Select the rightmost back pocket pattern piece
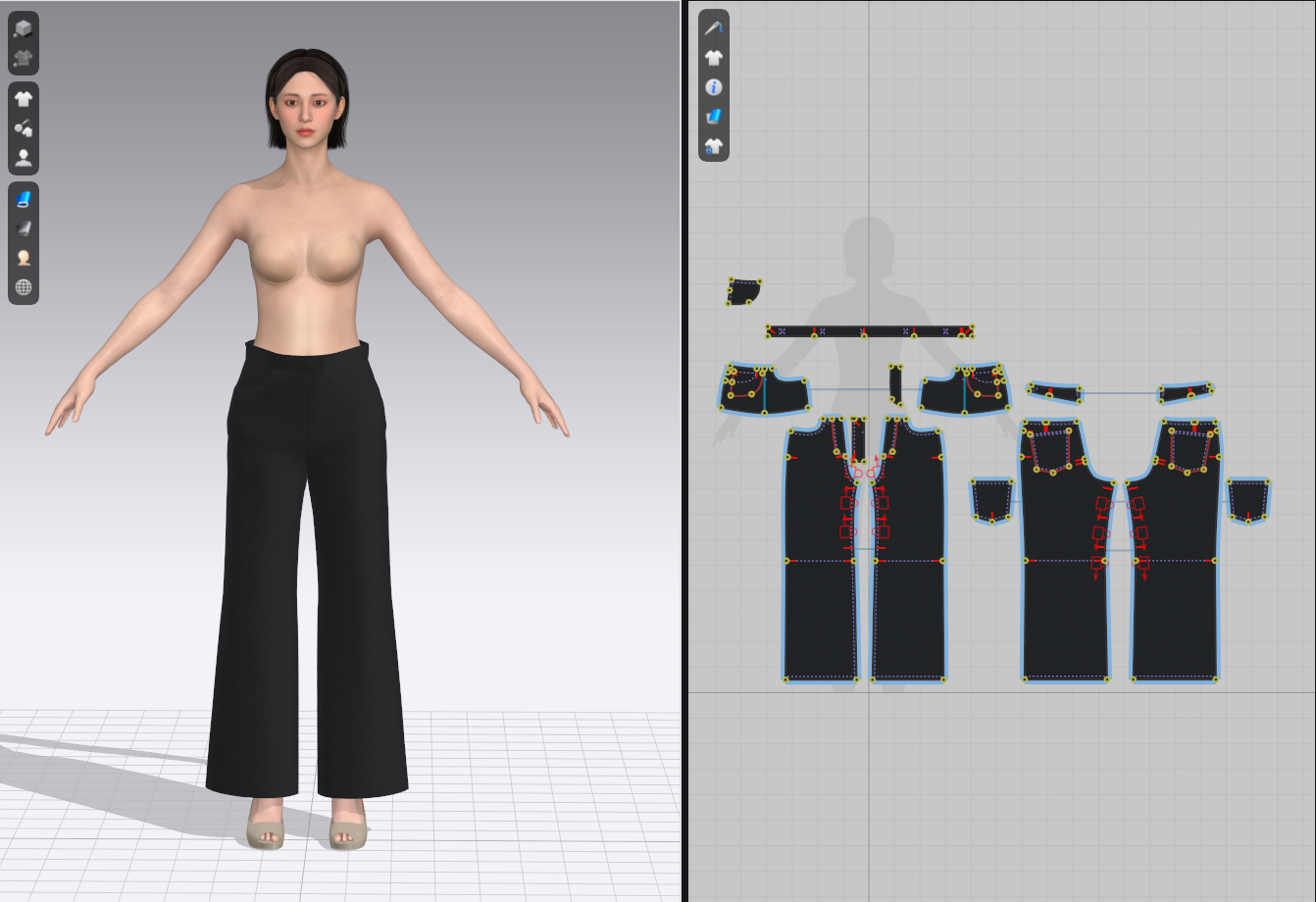The width and height of the screenshot is (1316, 902). tap(1247, 498)
